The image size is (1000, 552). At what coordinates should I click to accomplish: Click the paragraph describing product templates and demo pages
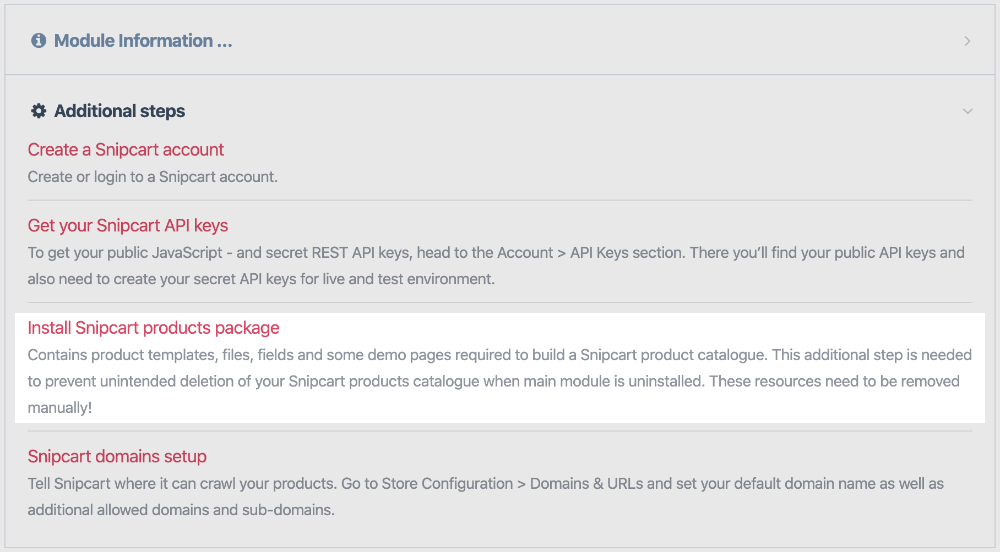tap(499, 381)
